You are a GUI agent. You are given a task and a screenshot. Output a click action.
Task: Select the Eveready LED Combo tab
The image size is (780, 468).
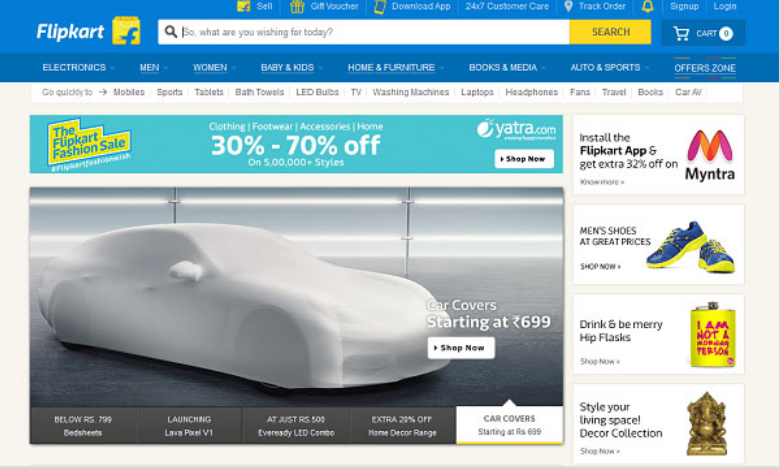pos(296,426)
